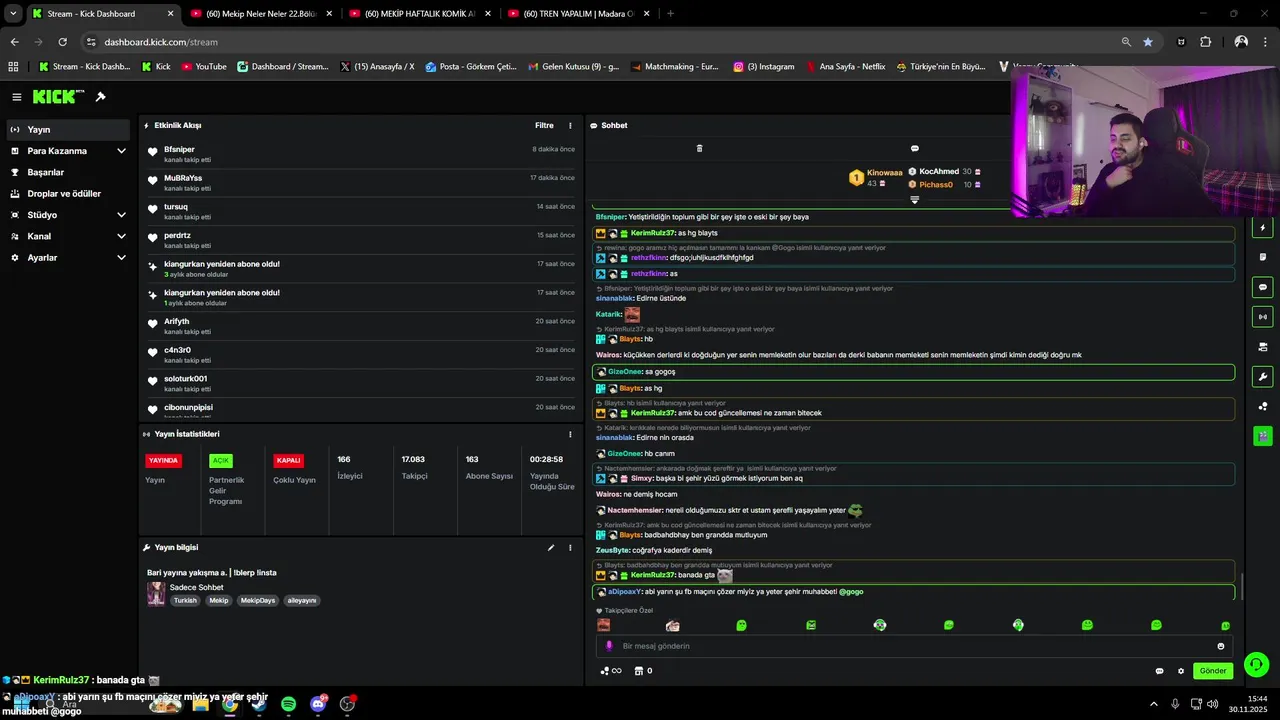Open (3) Instagram bookmark

[763, 67]
